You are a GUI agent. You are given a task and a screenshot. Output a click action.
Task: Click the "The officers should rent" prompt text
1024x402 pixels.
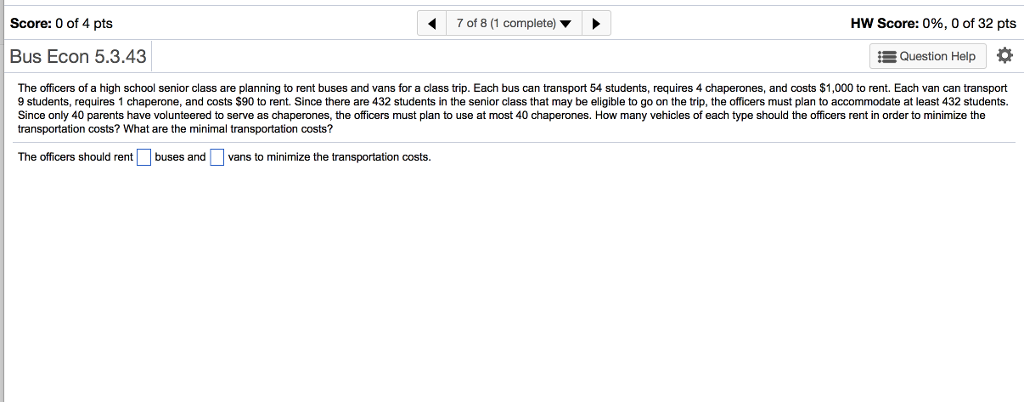tap(76, 157)
